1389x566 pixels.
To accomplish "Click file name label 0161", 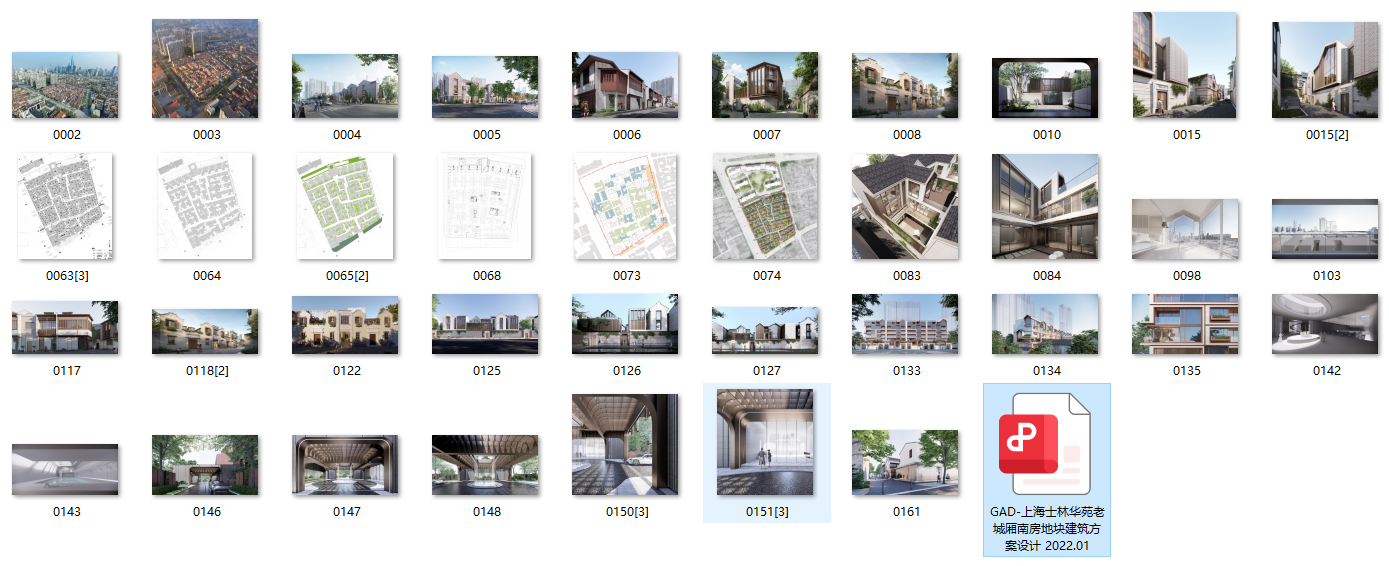I will [907, 512].
